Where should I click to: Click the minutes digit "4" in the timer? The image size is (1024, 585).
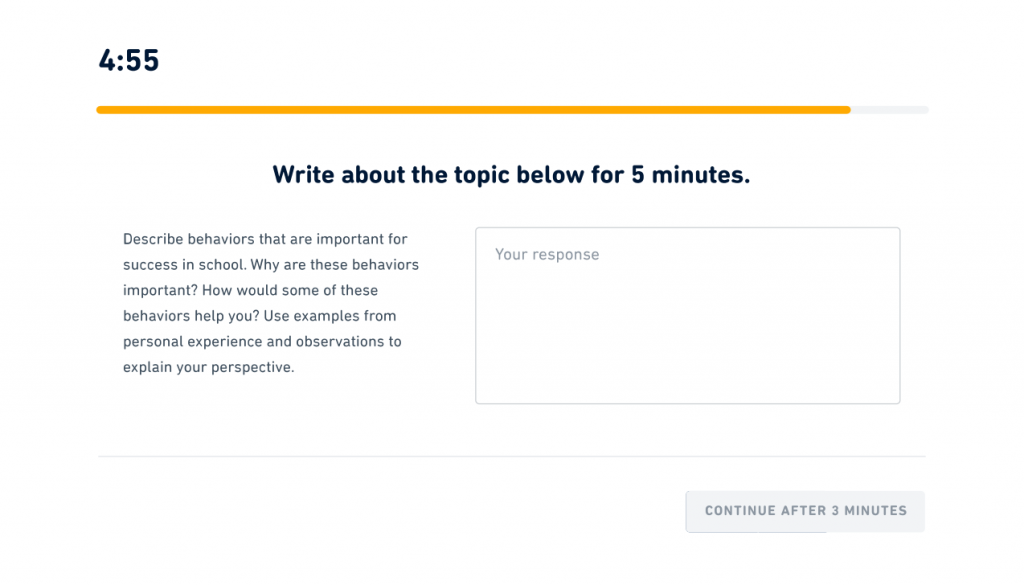pyautogui.click(x=107, y=60)
